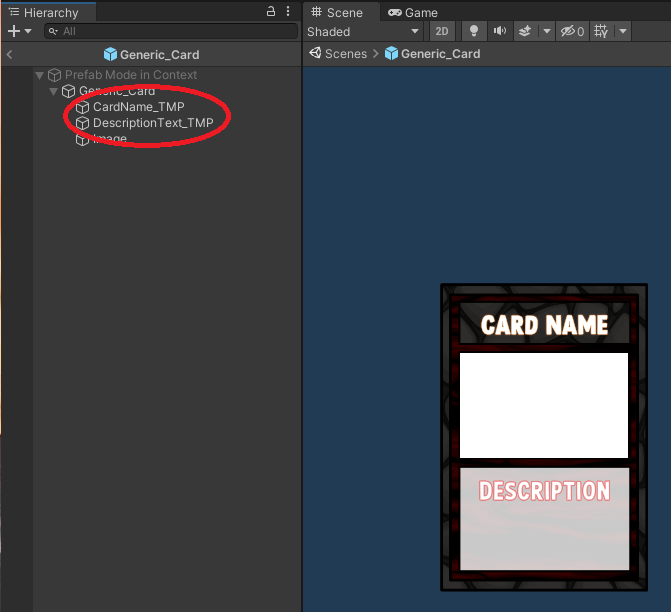Click the CardName_TMP cube icon

[x=82, y=107]
